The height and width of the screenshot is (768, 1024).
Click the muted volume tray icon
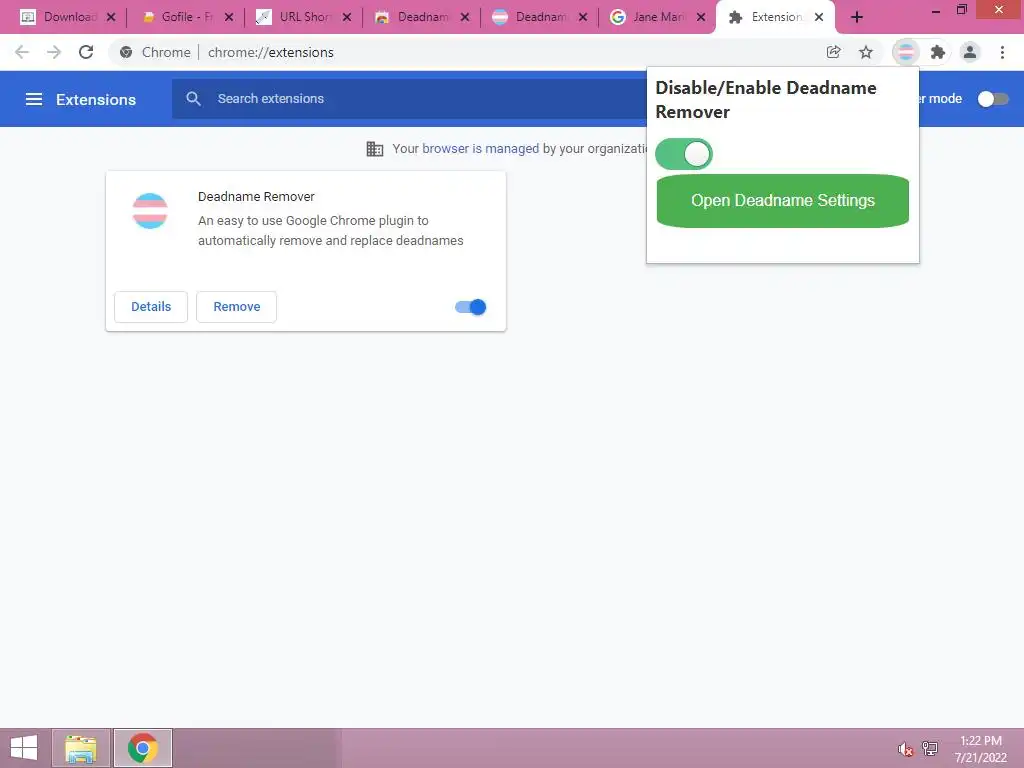(x=905, y=749)
